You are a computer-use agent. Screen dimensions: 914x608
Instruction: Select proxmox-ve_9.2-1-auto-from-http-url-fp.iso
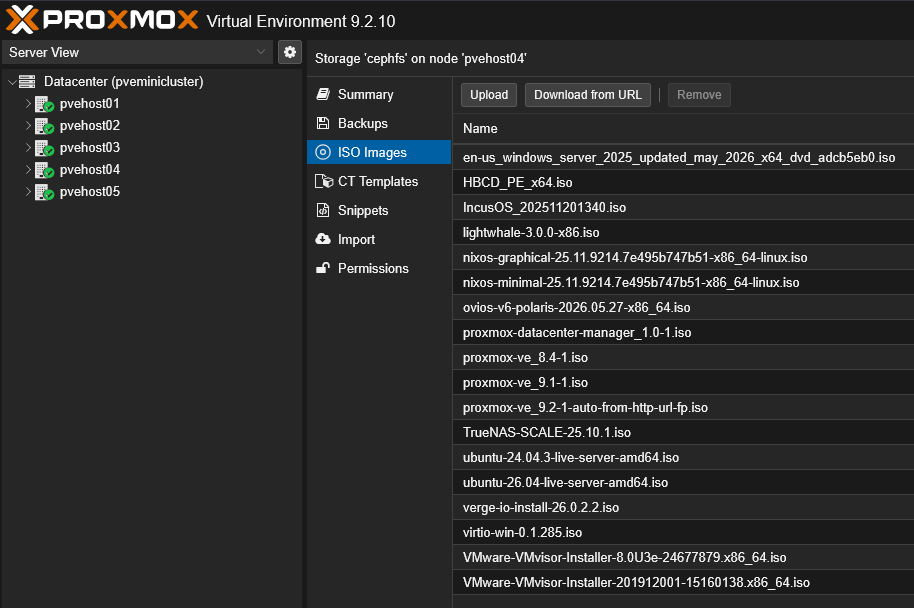tap(683, 407)
